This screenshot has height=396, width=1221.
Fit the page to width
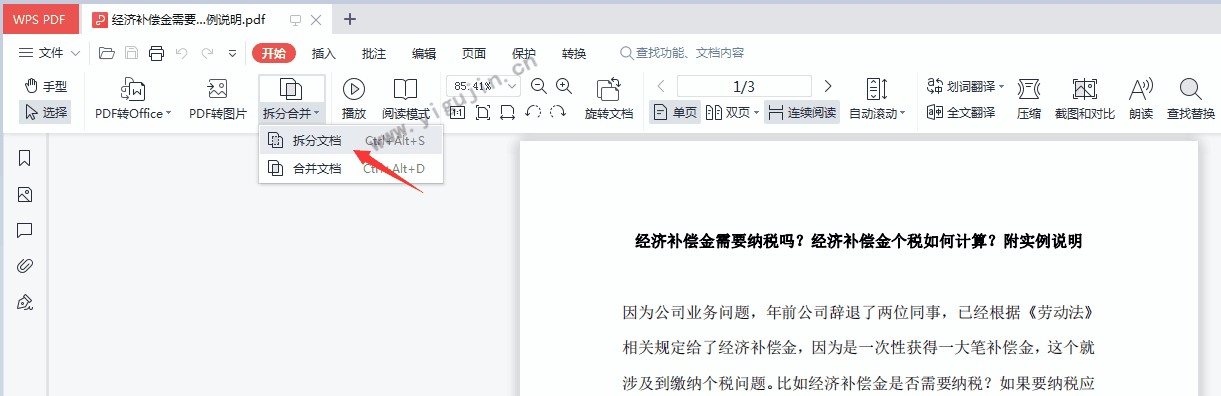[x=507, y=112]
